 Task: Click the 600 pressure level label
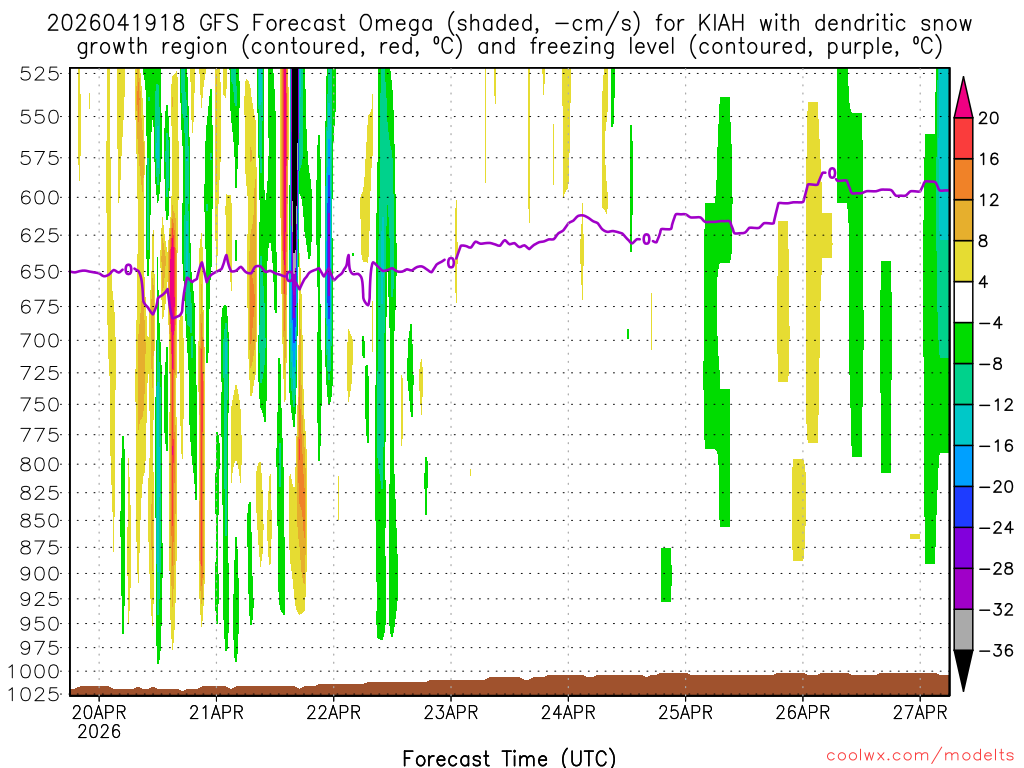pos(40,197)
